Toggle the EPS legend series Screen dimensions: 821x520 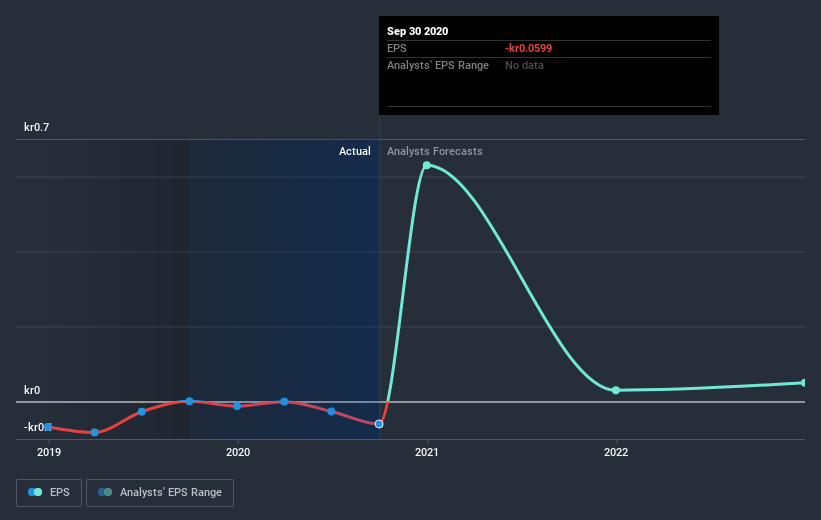point(49,493)
